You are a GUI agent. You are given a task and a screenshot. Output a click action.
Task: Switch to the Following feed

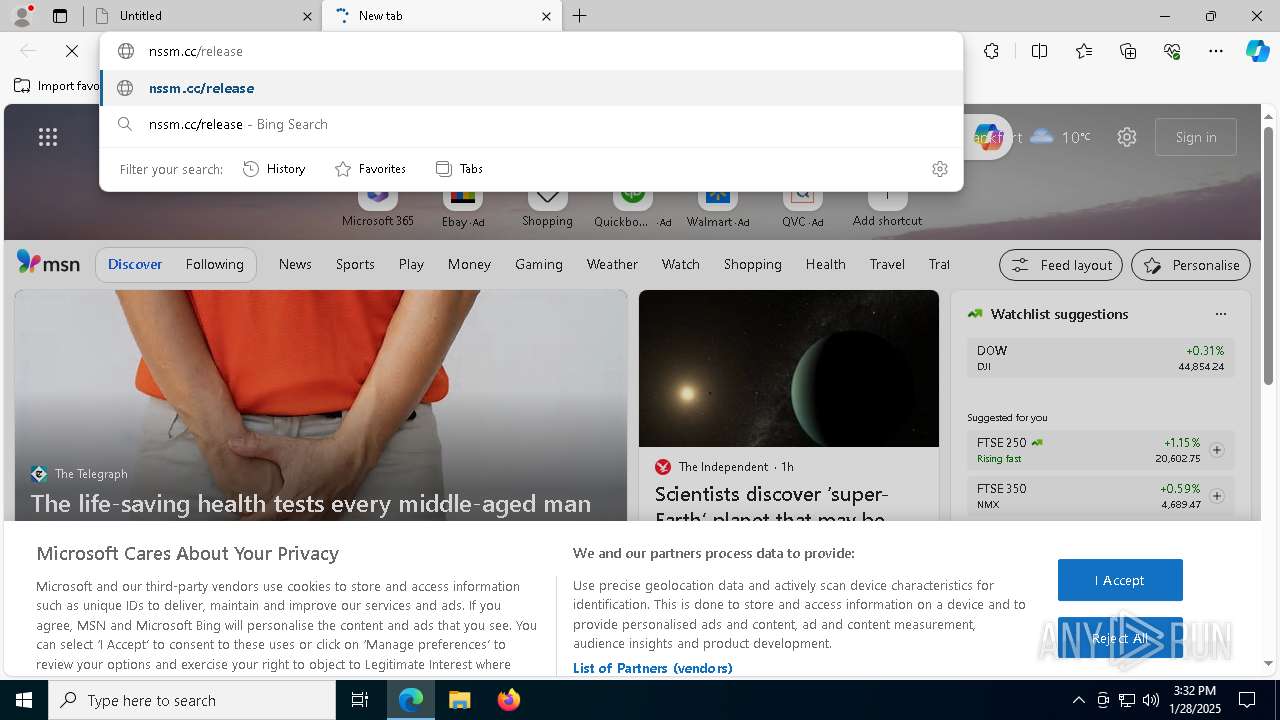click(x=215, y=264)
